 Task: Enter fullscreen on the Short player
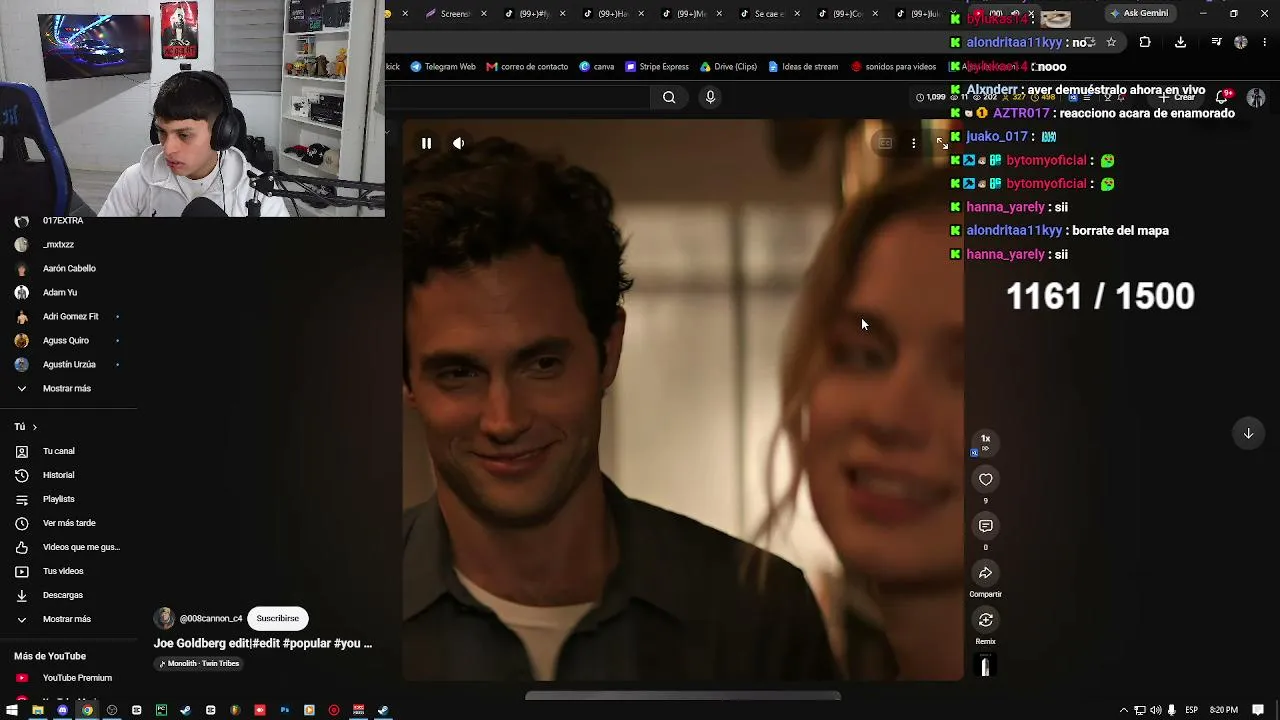tap(942, 143)
